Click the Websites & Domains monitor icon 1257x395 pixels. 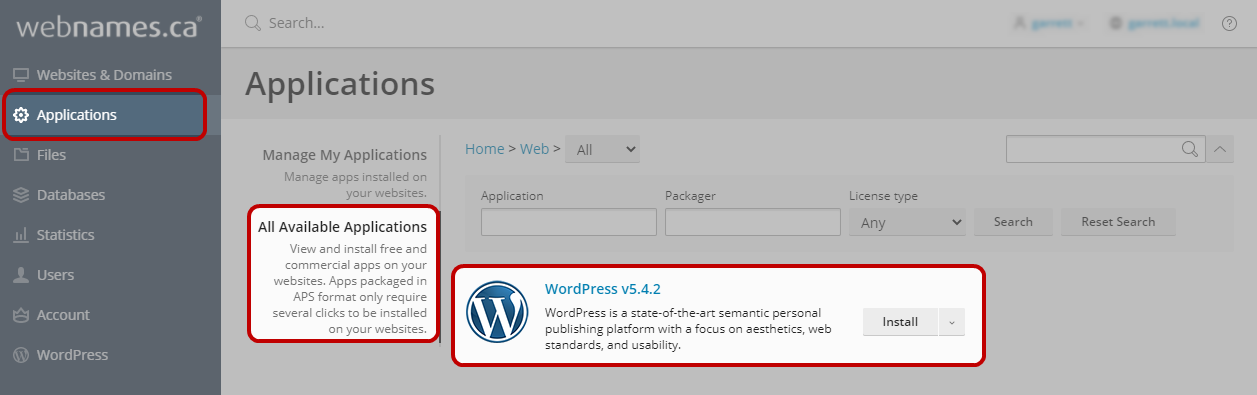coord(20,75)
